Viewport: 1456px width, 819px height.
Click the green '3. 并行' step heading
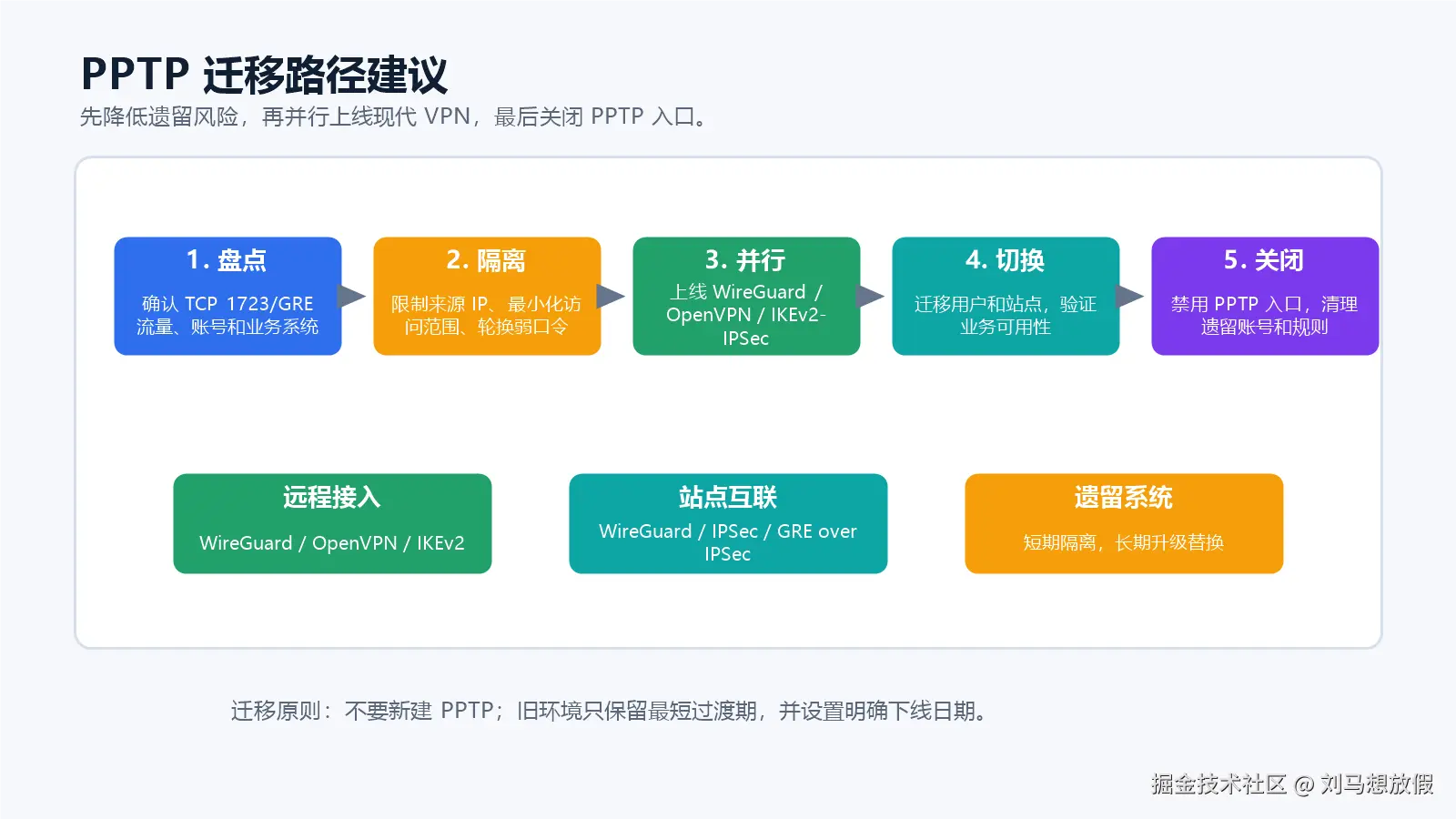(x=745, y=260)
